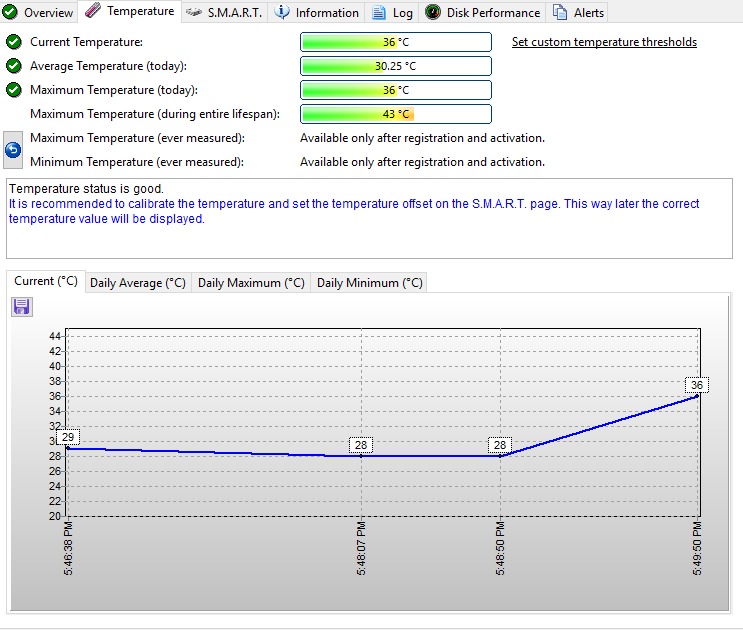
Task: Show the Daily Maximum (°C) graph tab
Action: pyautogui.click(x=251, y=283)
